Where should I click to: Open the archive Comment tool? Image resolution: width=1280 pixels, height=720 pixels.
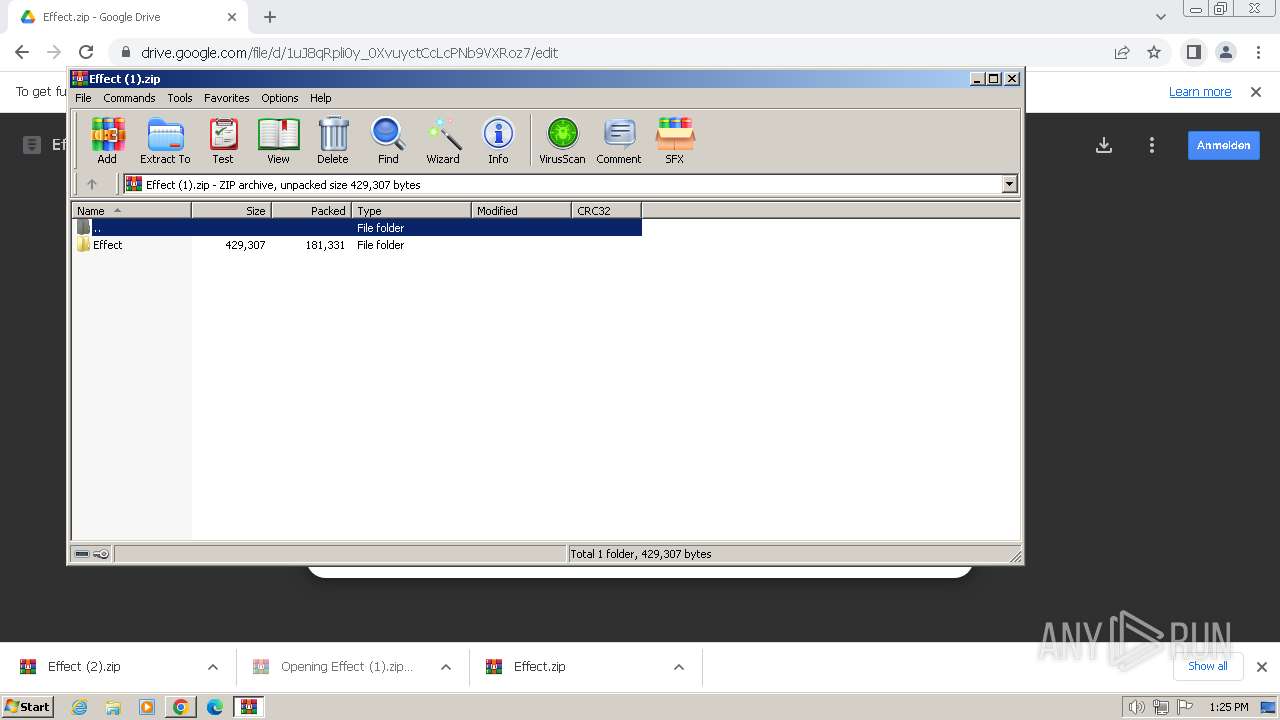click(x=619, y=140)
